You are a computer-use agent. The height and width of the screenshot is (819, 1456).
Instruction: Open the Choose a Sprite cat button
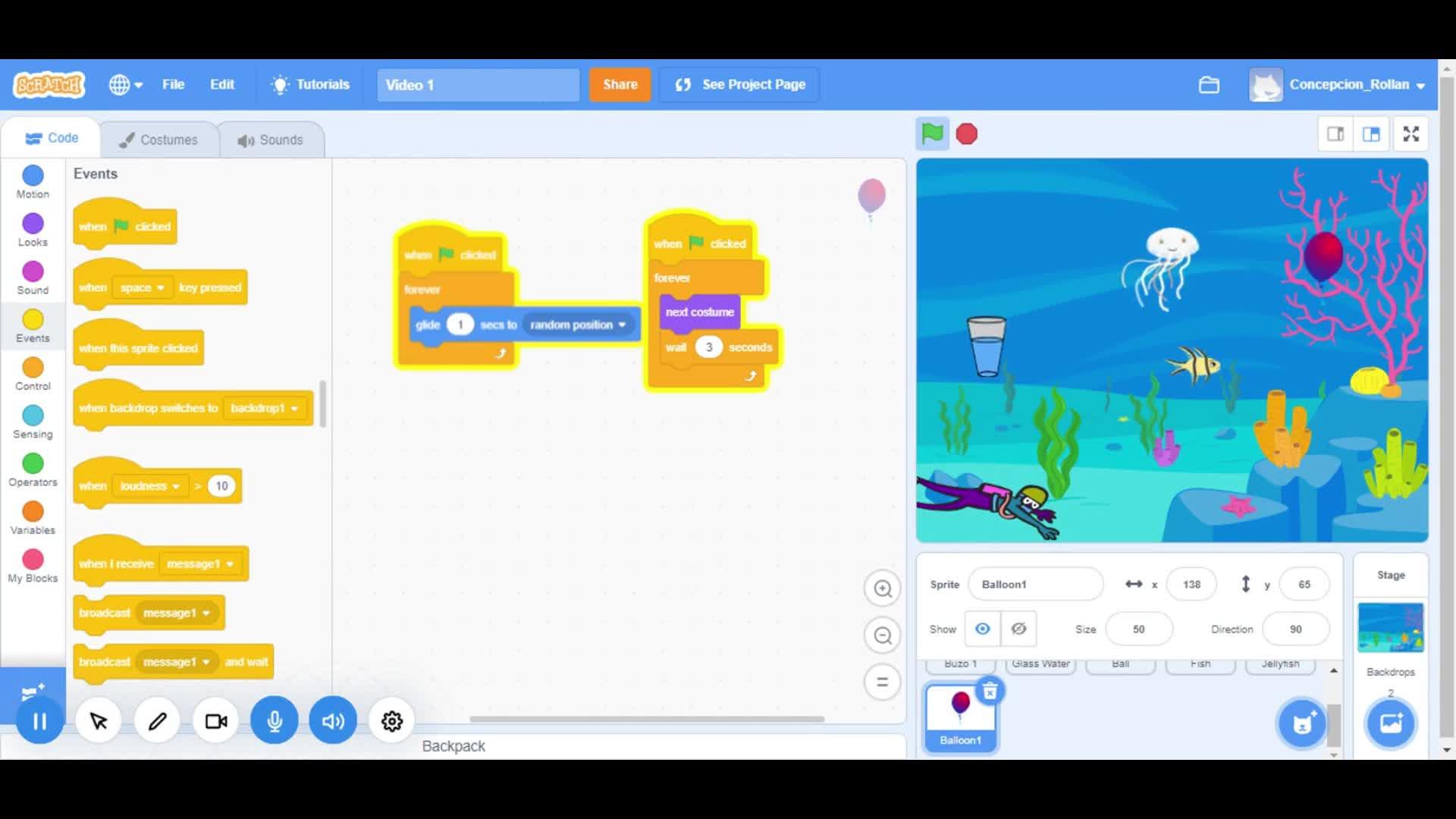click(x=1301, y=723)
